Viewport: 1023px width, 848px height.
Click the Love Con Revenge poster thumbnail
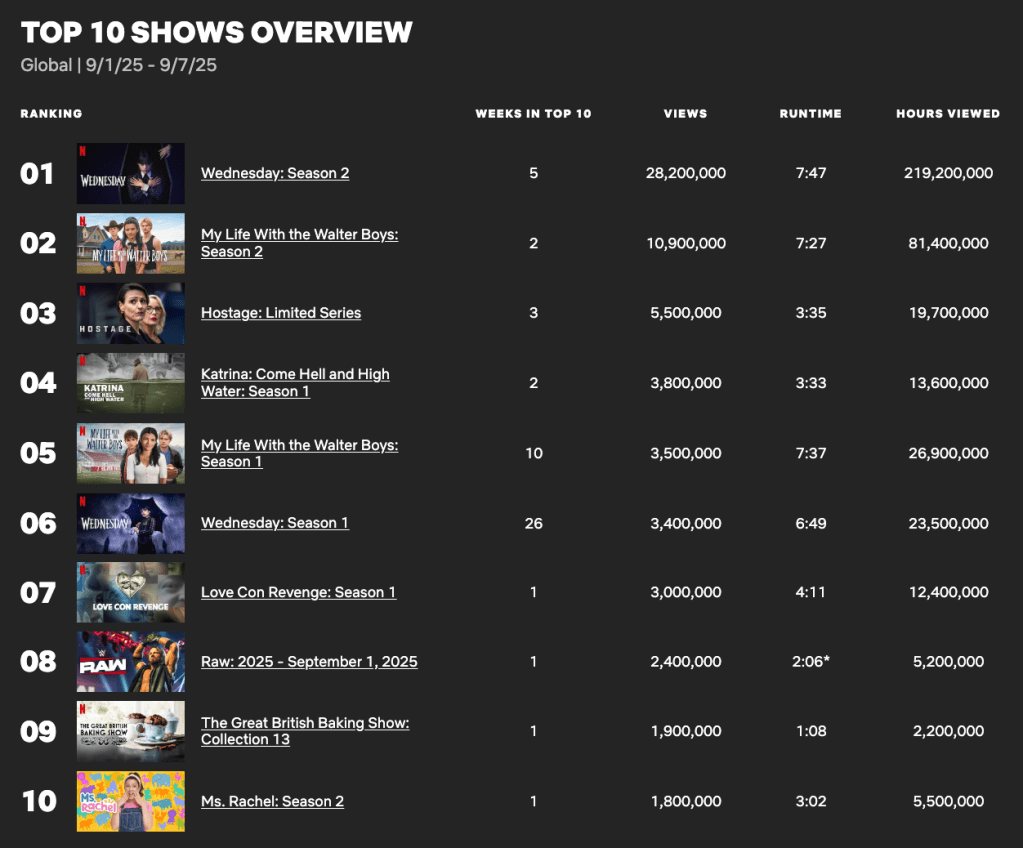pos(130,592)
